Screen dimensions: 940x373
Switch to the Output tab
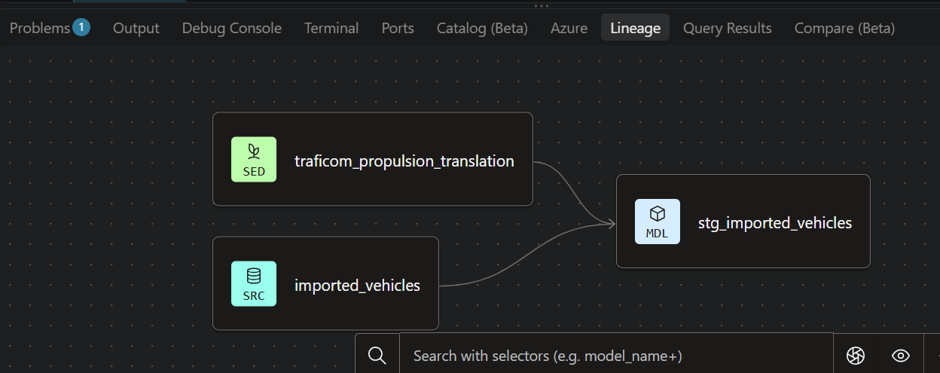[136, 28]
